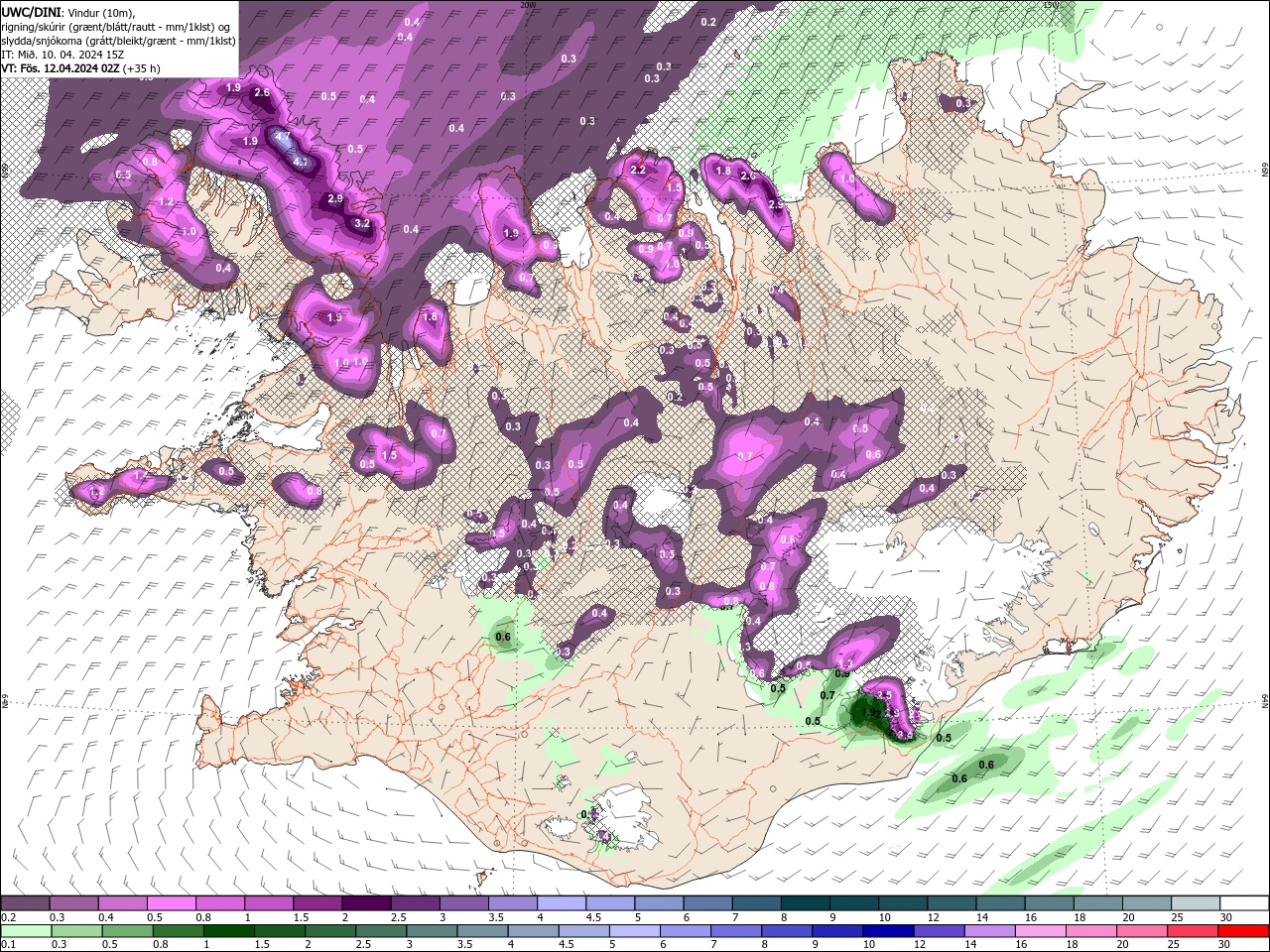This screenshot has height=952, width=1270.
Task: Pick the rain legend swatch between 3 and 3.5
Action: (431, 931)
